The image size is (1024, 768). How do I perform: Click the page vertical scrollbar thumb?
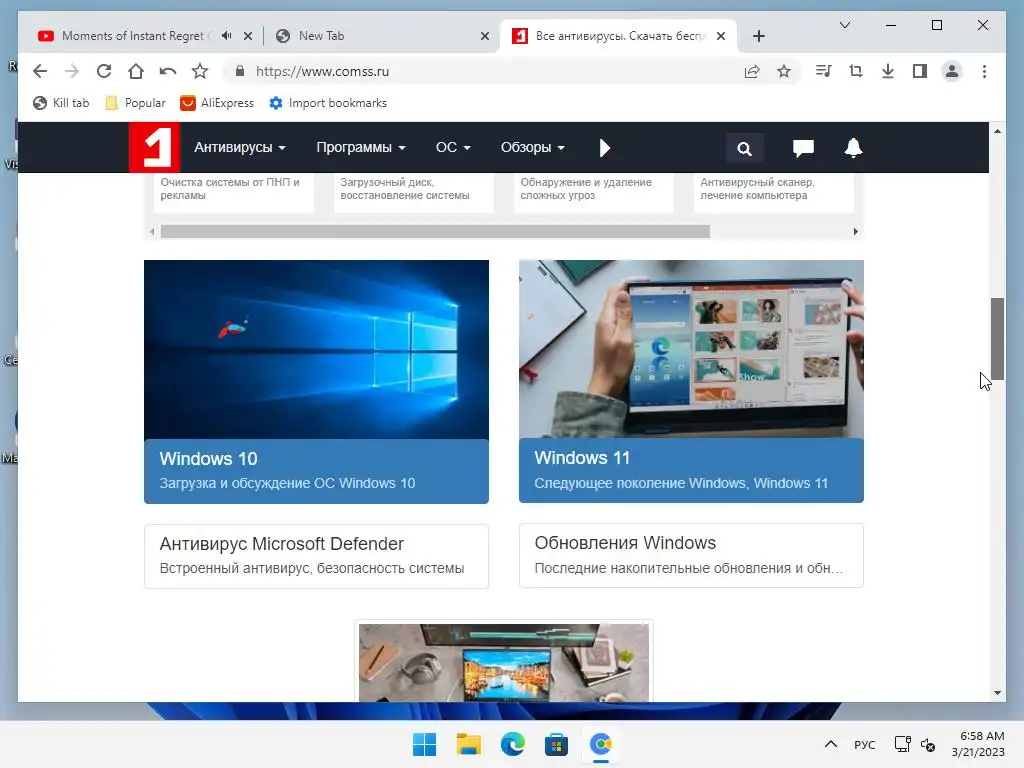pyautogui.click(x=997, y=338)
